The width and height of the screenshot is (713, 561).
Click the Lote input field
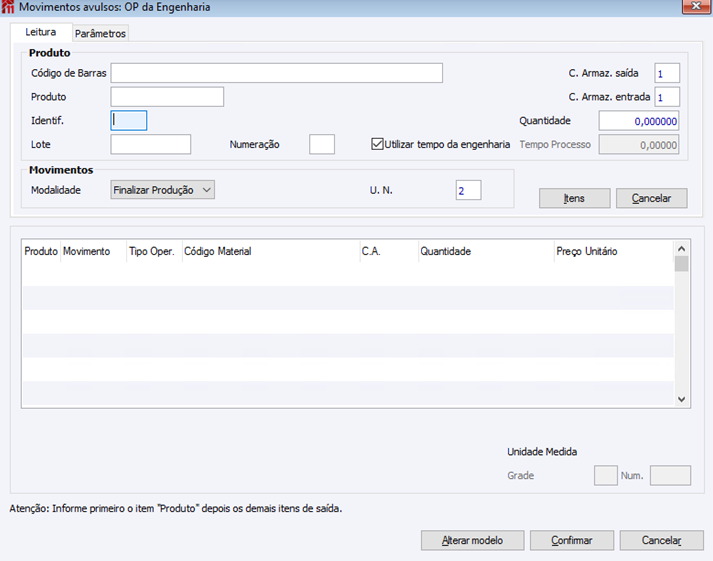point(151,144)
